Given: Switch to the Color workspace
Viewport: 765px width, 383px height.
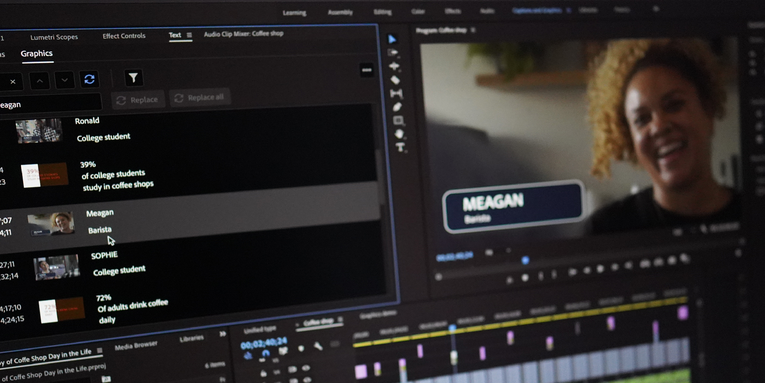Looking at the screenshot, I should (x=418, y=11).
